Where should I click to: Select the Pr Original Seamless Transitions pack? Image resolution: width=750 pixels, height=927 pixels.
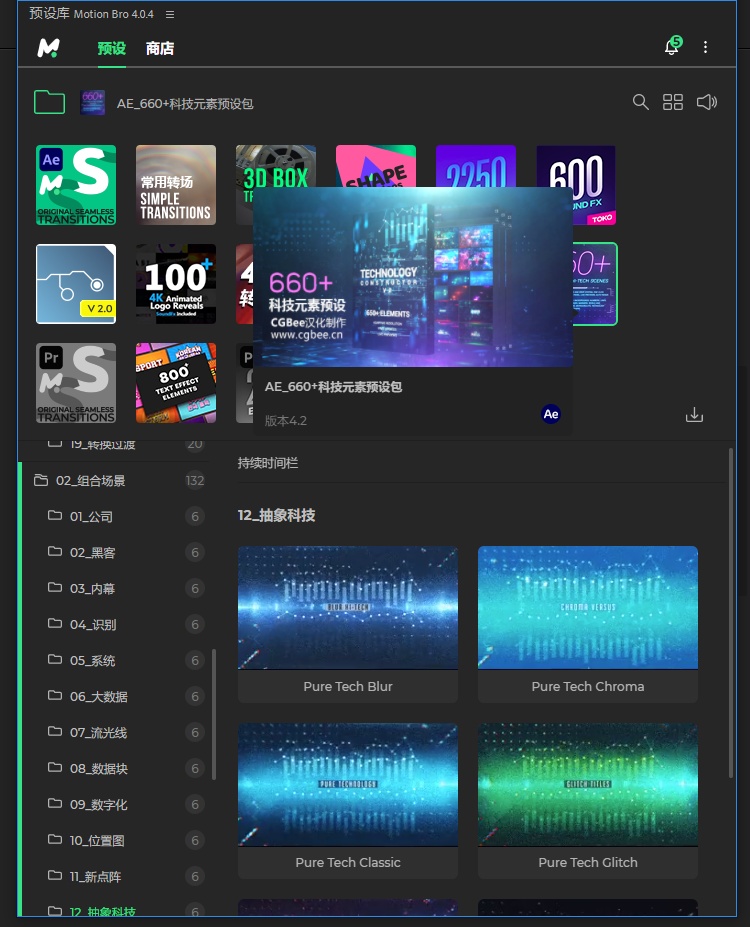(76, 383)
